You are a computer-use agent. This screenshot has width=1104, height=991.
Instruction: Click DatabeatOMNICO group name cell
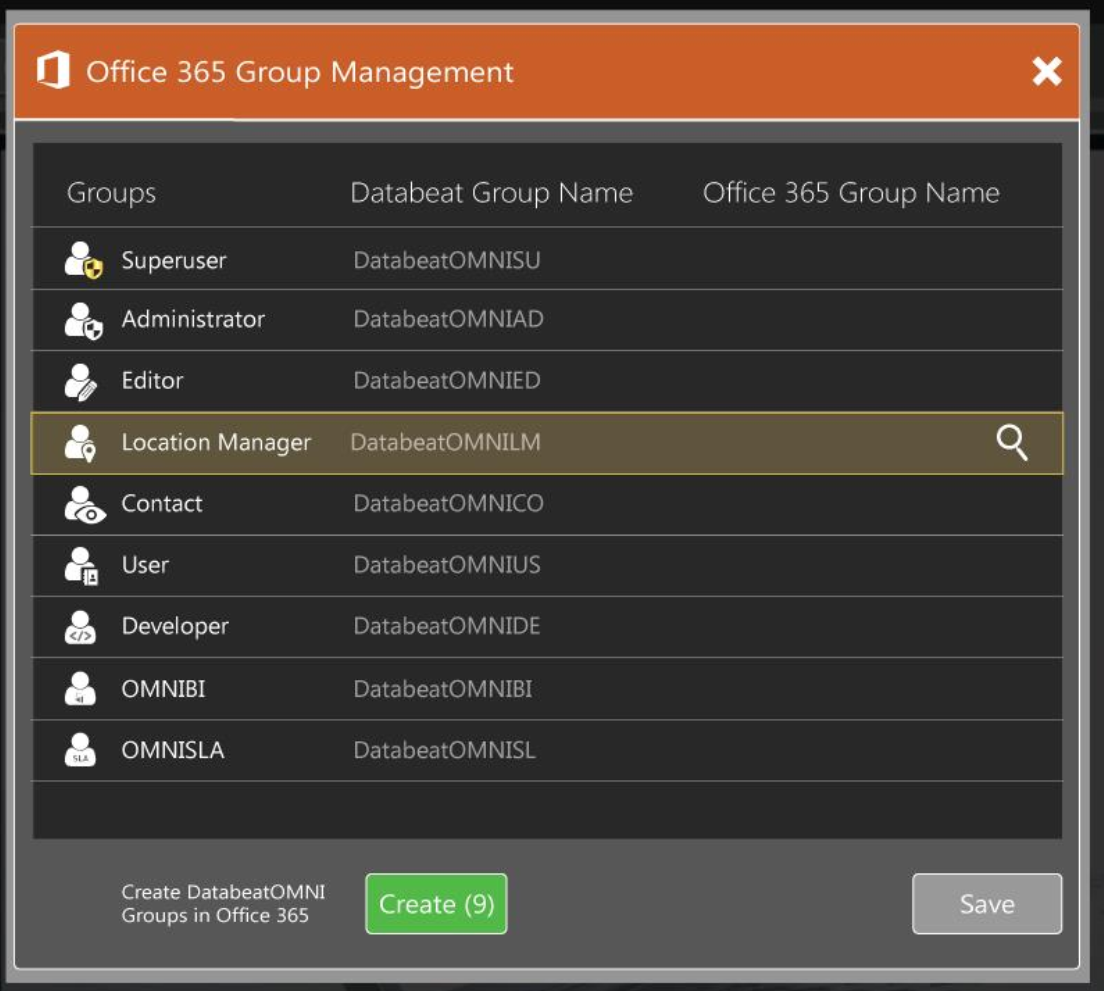tap(448, 504)
